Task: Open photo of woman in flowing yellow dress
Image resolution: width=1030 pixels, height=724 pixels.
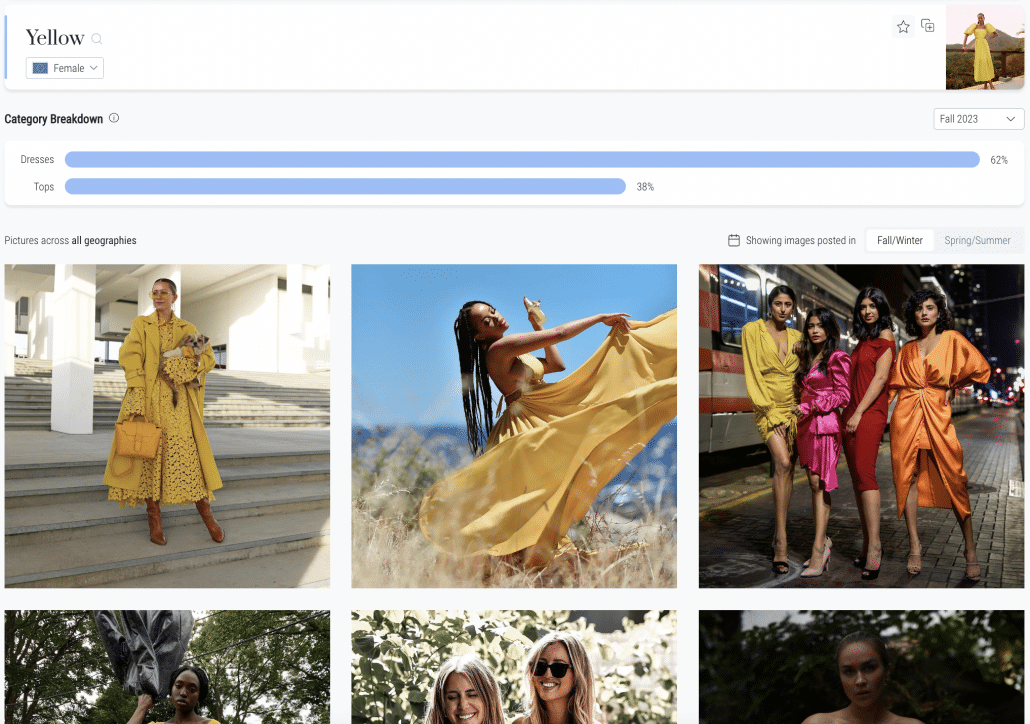Action: (514, 426)
